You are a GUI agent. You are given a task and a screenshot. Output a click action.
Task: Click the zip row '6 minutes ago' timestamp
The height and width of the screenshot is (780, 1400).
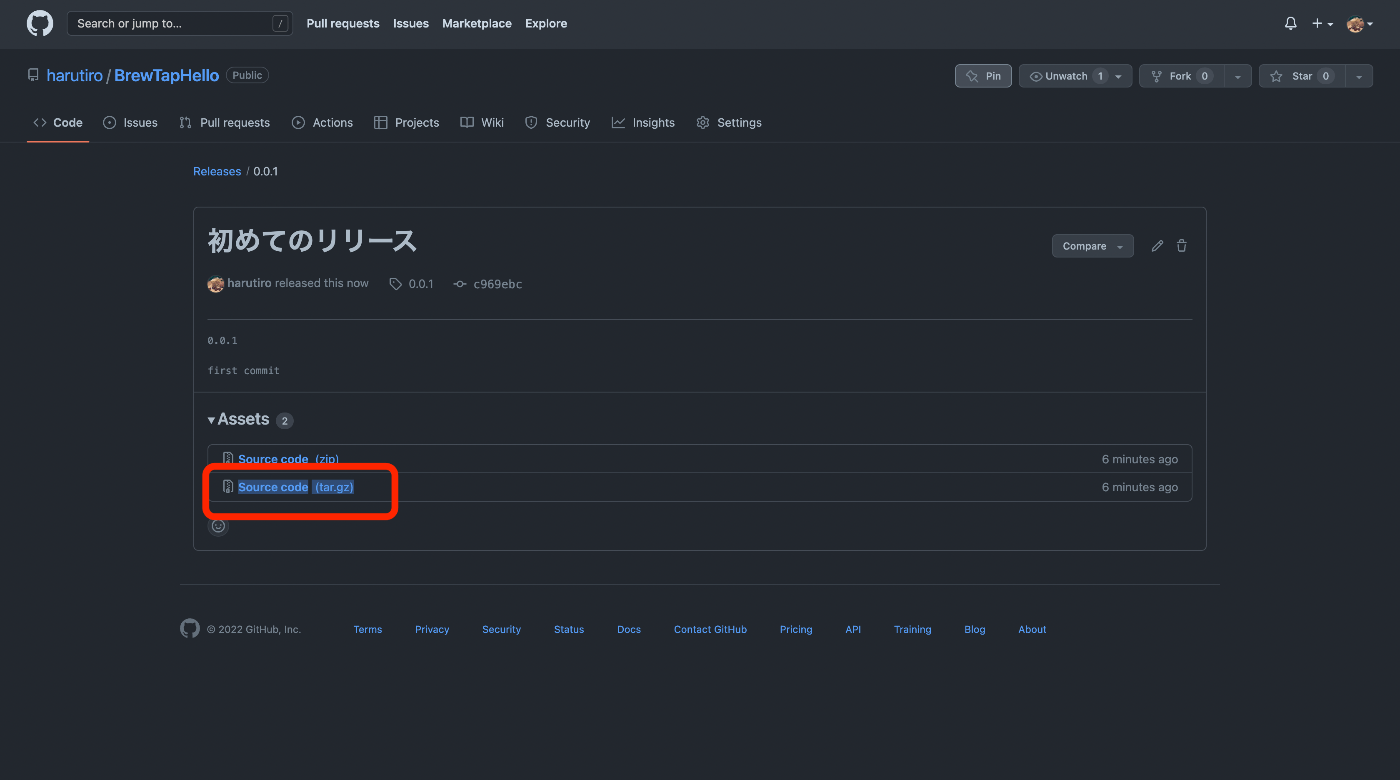click(1140, 460)
